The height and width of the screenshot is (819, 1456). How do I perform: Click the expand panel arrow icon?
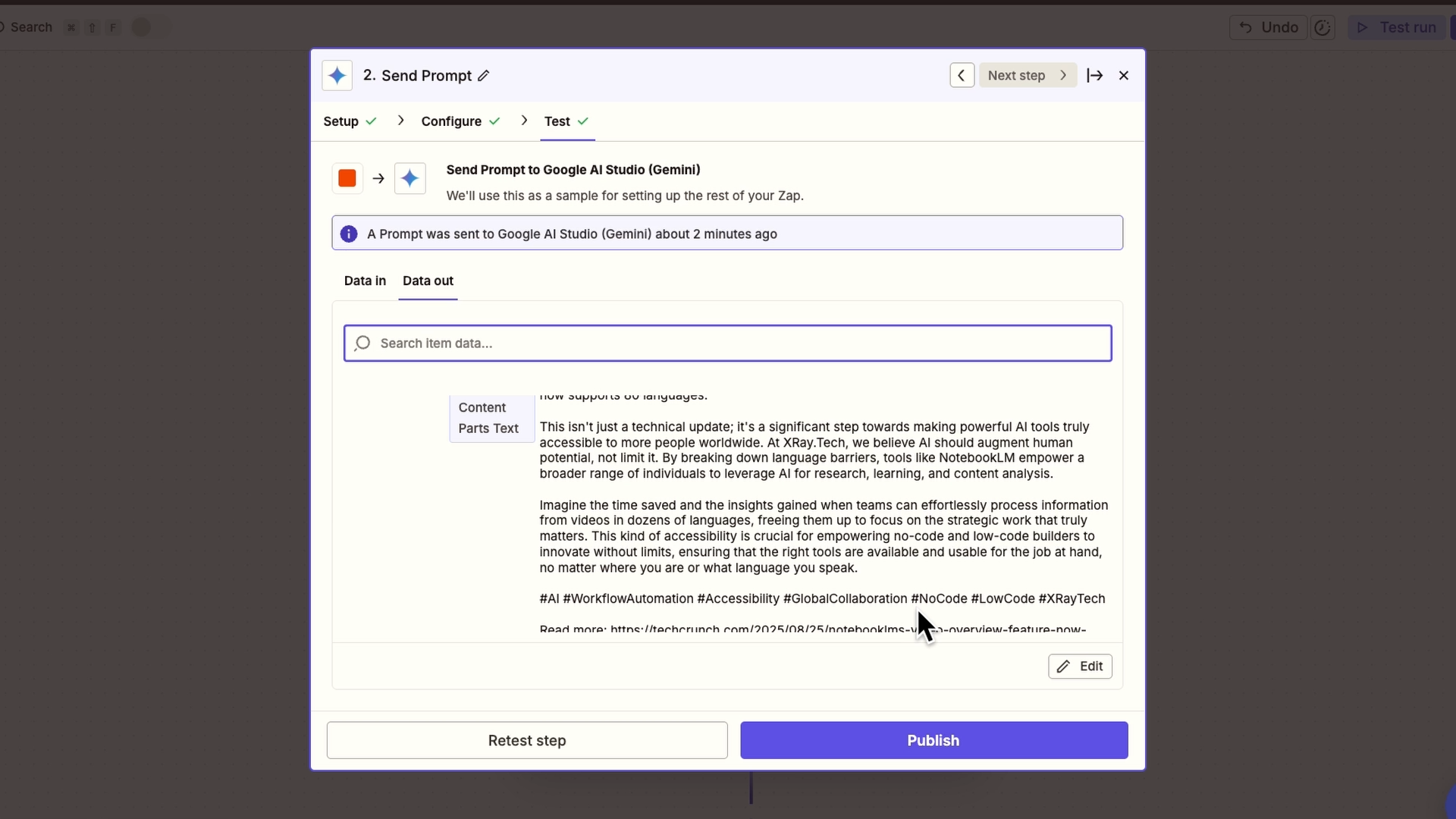(1095, 75)
